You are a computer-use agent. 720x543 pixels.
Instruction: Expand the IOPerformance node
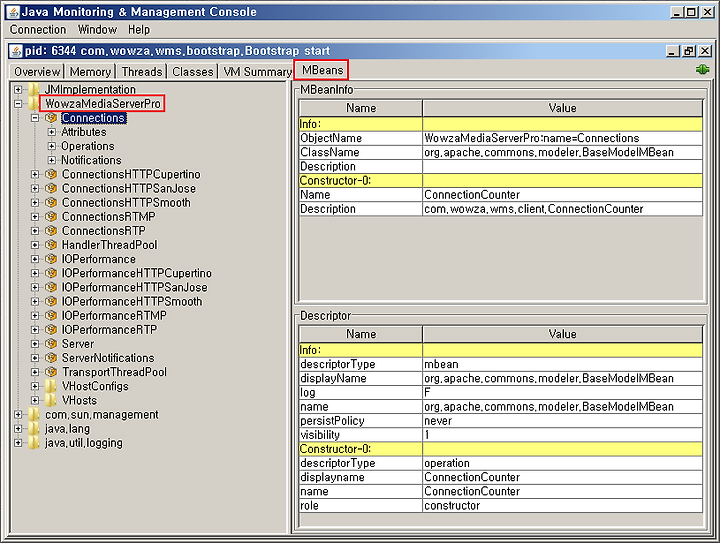point(35,259)
